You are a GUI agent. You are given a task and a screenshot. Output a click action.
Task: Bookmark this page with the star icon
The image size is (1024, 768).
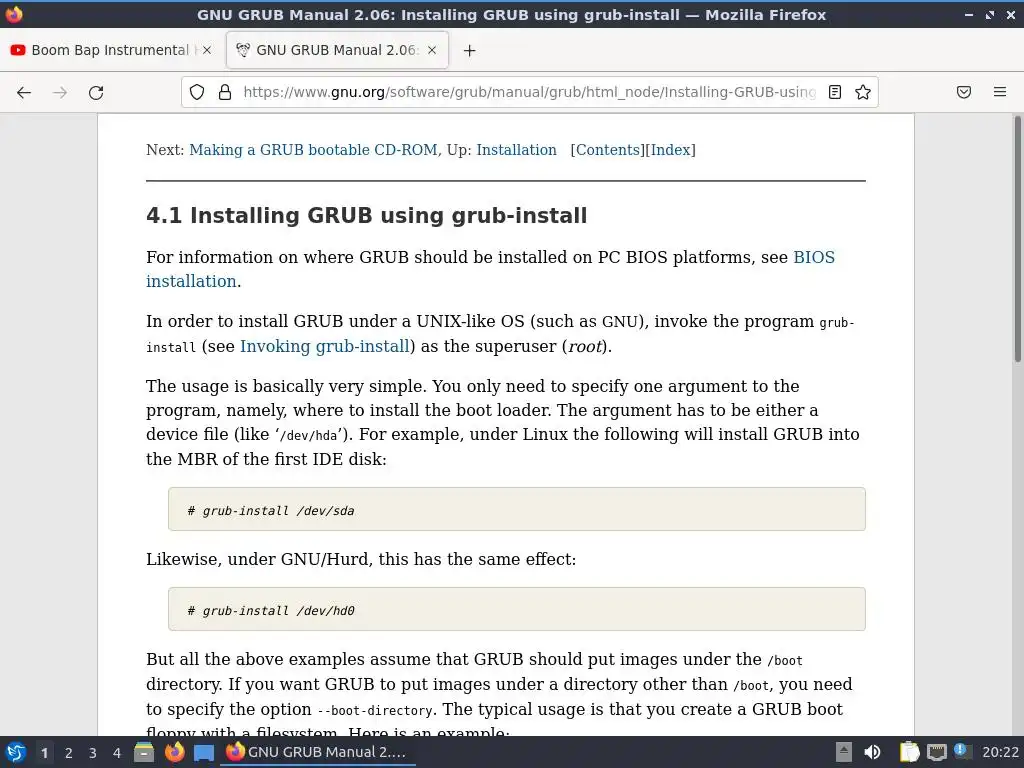point(863,92)
